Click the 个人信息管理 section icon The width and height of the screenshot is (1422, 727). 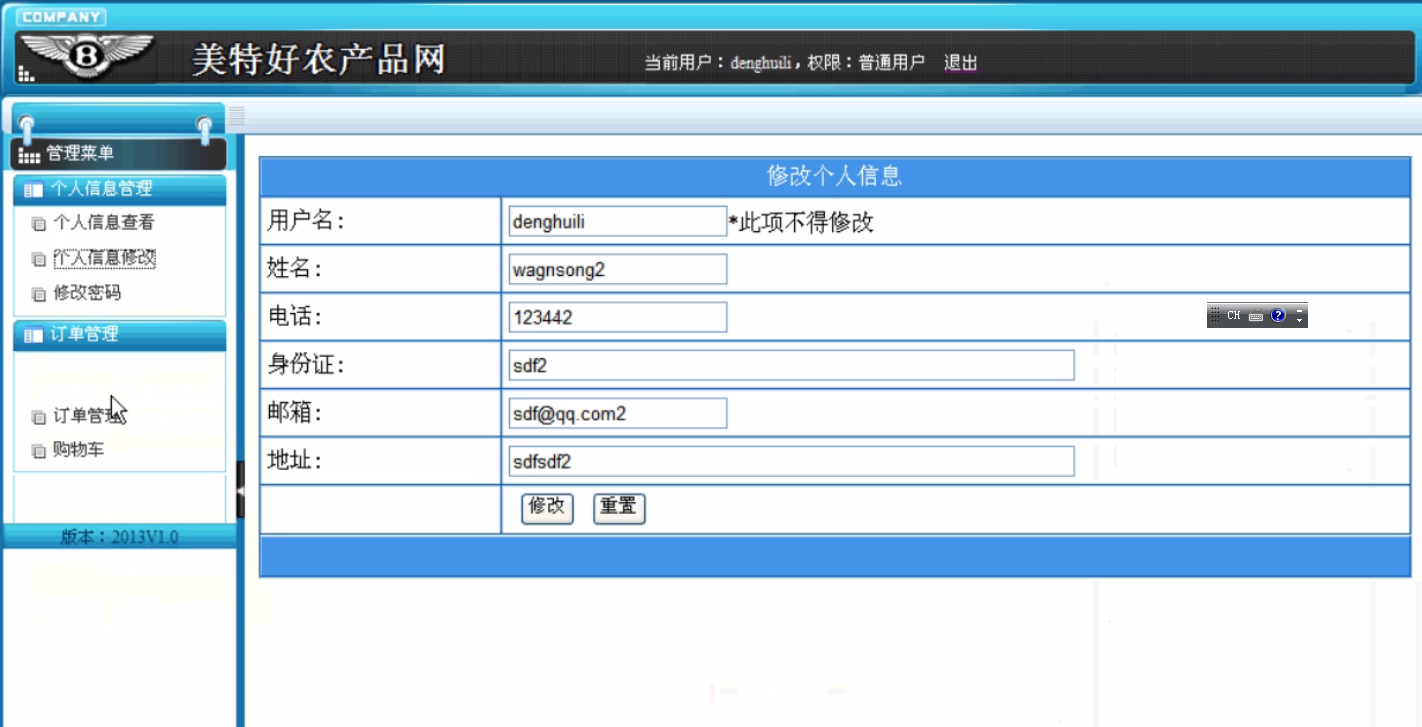(x=33, y=190)
